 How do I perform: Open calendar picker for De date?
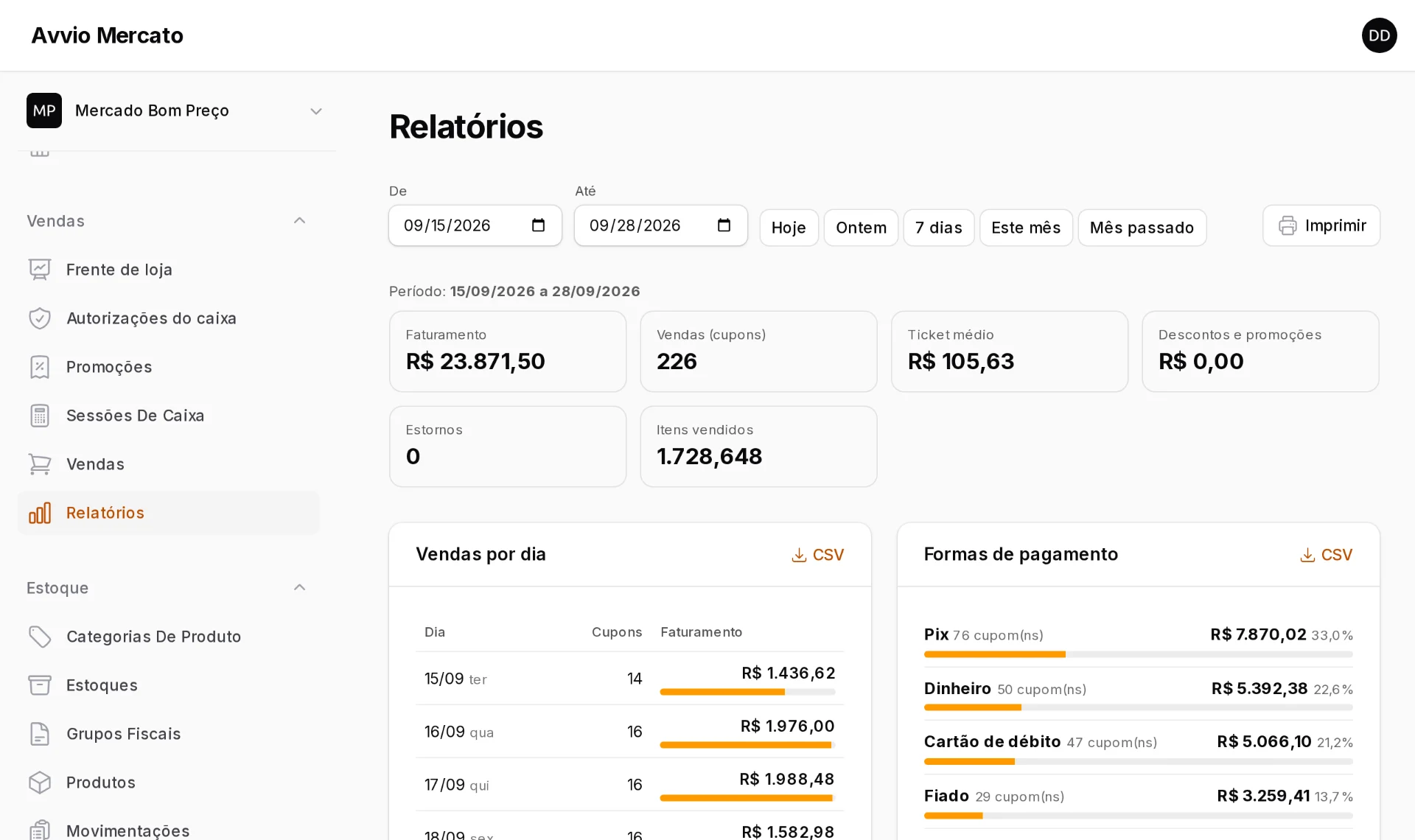pyautogui.click(x=539, y=225)
